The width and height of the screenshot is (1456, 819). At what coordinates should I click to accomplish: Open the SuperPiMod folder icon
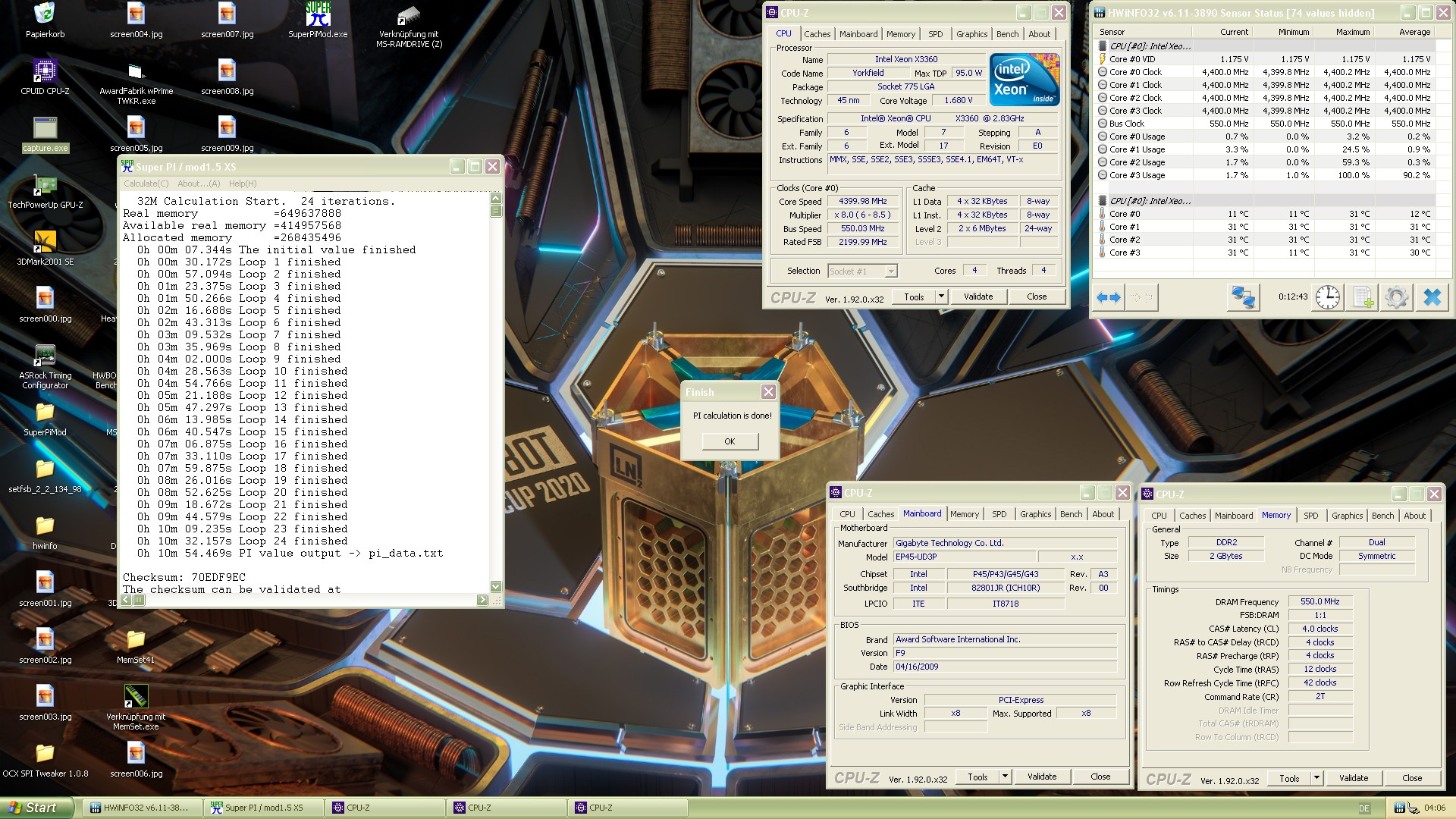point(45,412)
